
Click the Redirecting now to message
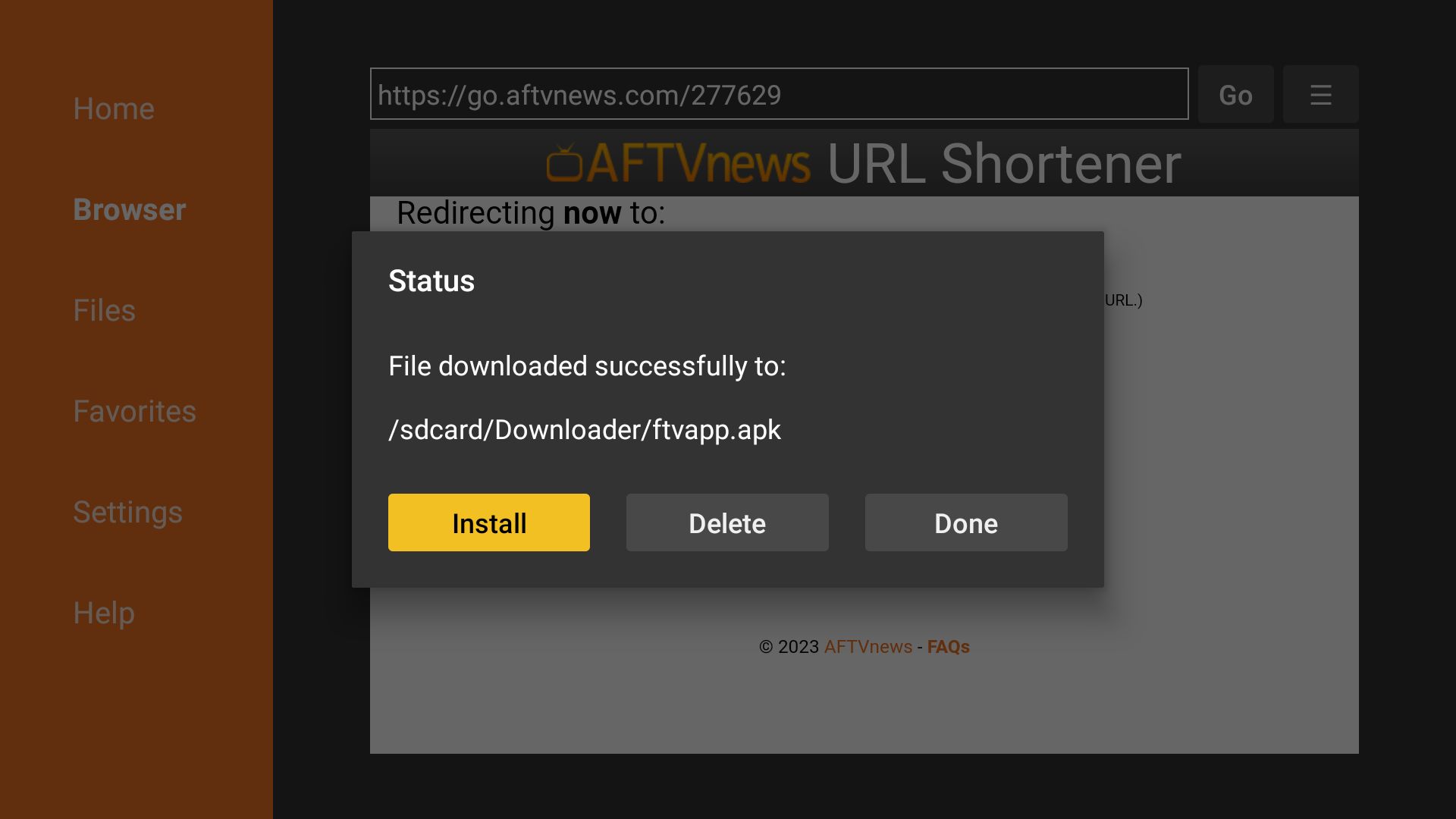click(x=529, y=213)
